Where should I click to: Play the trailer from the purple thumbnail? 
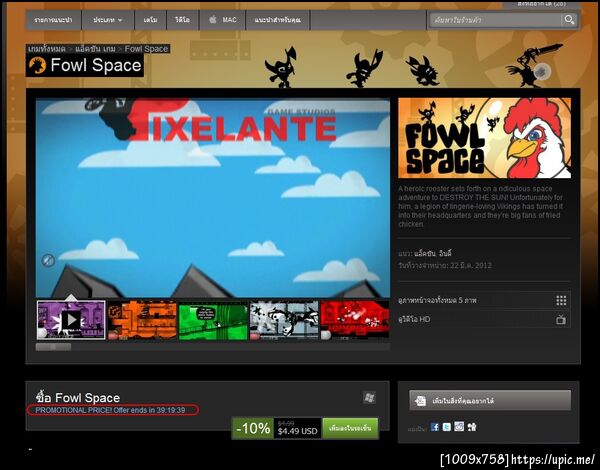click(71, 320)
